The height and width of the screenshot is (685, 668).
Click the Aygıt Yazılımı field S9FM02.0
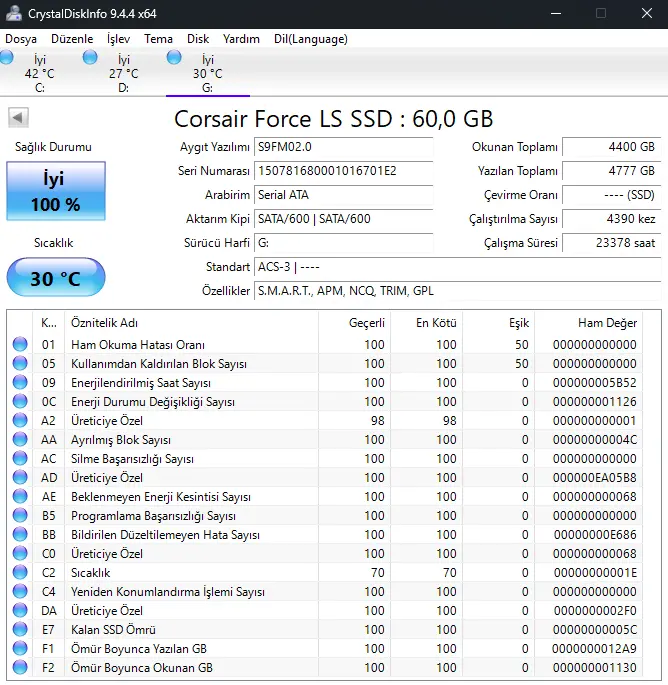point(343,147)
